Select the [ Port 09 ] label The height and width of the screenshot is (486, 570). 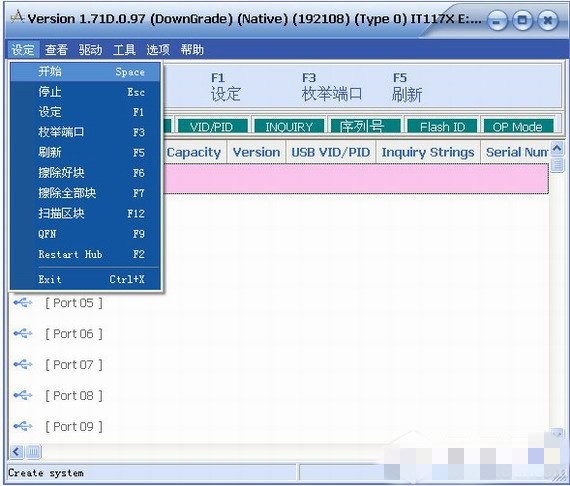click(74, 426)
